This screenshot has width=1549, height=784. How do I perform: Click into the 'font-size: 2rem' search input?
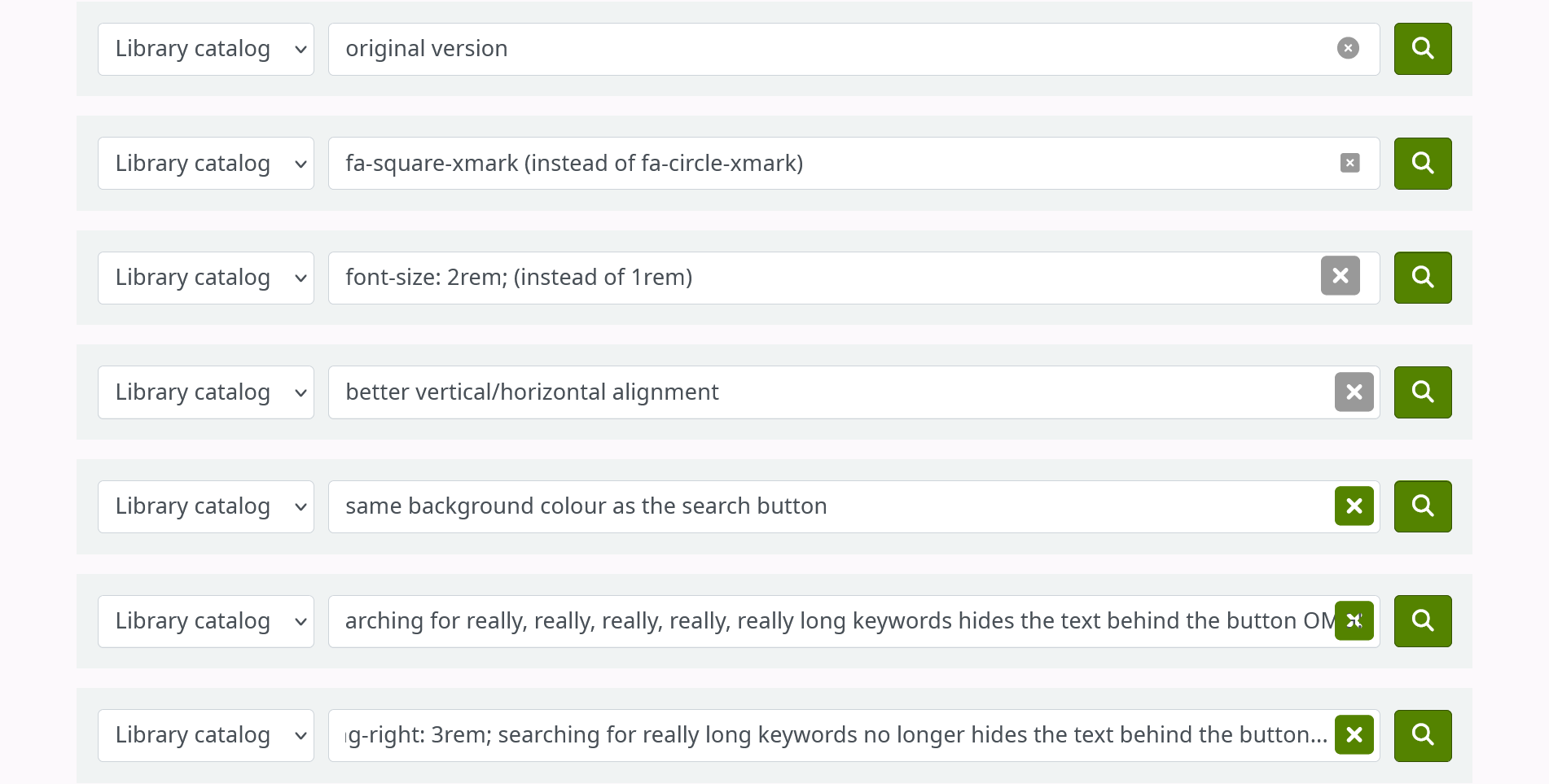pos(814,278)
